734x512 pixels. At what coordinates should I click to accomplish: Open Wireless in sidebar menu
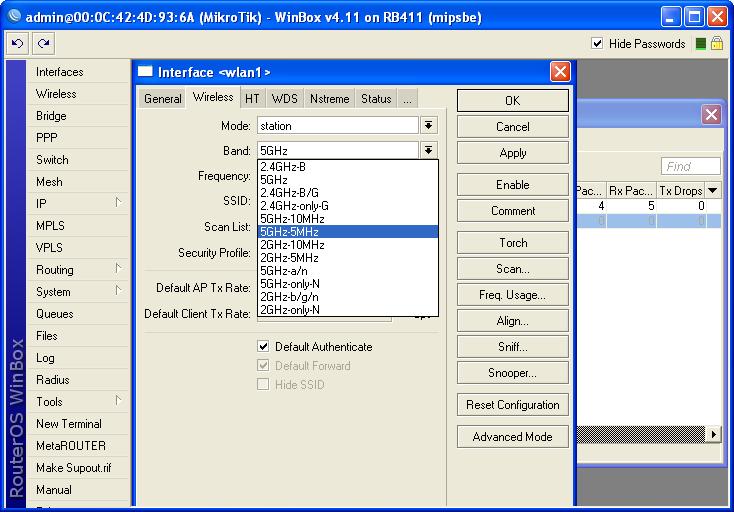78,94
